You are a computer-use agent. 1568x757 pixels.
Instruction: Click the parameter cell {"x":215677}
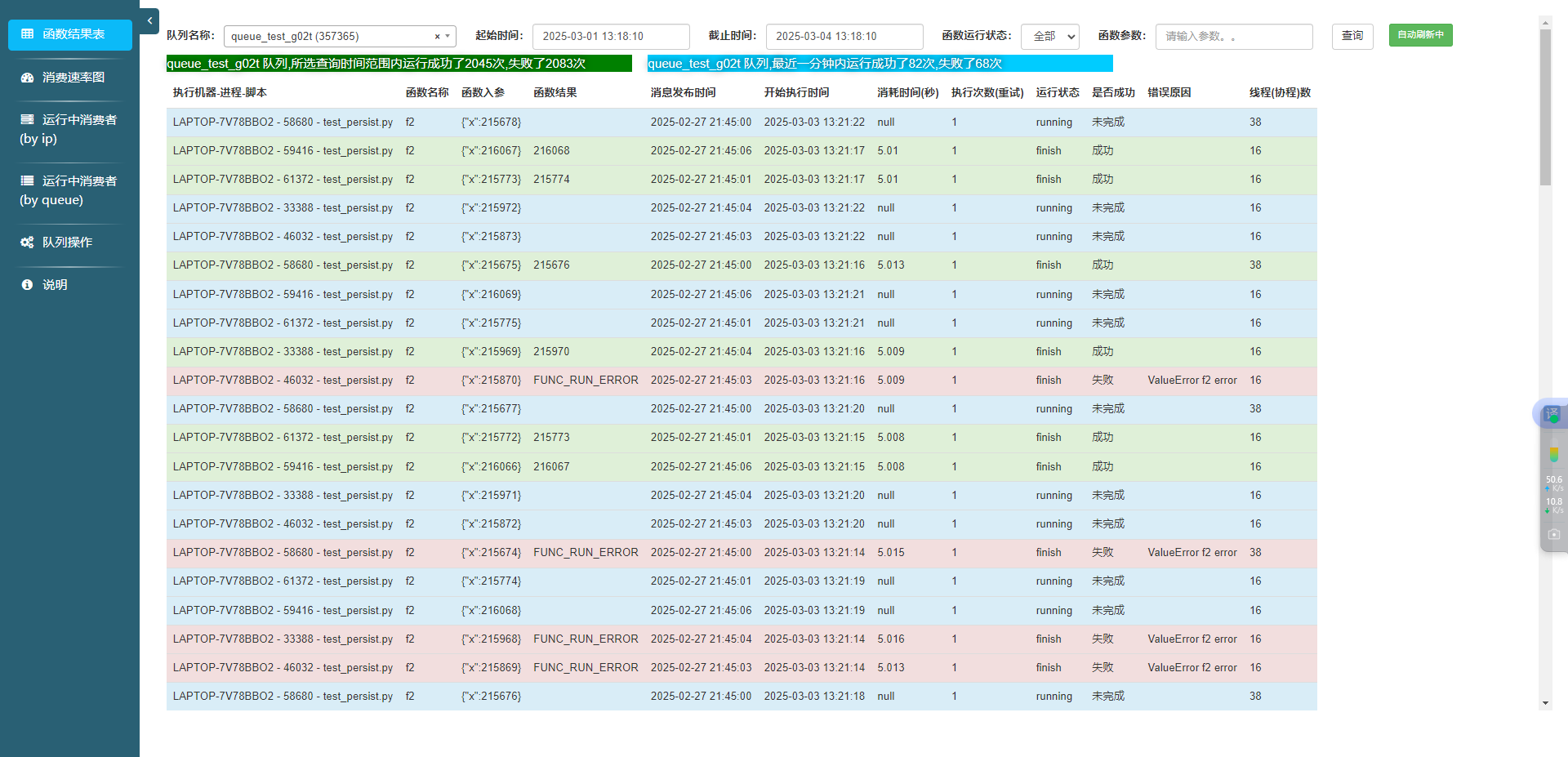click(491, 409)
